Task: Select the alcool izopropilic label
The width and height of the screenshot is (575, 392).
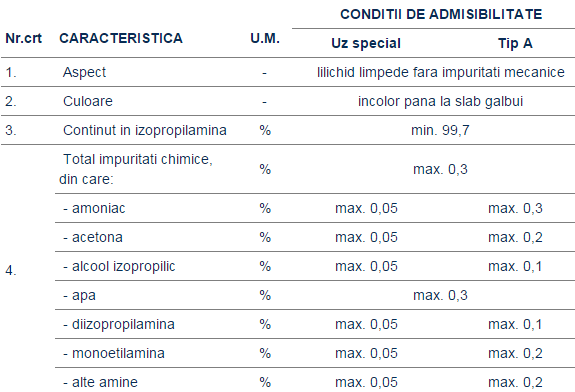Action: coord(119,267)
